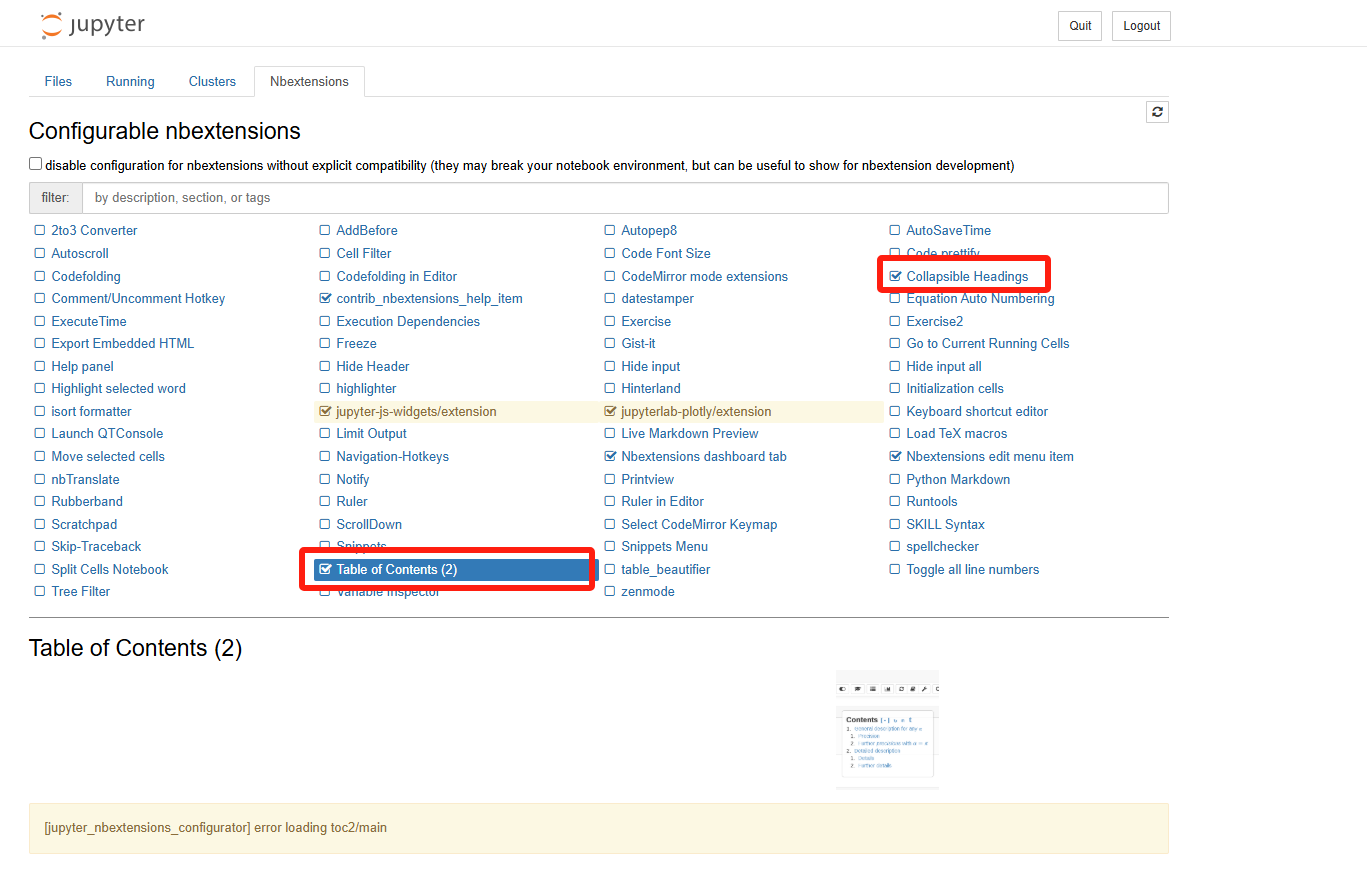Select the Snippets Menu extension
The height and width of the screenshot is (869, 1367).
pos(664,547)
